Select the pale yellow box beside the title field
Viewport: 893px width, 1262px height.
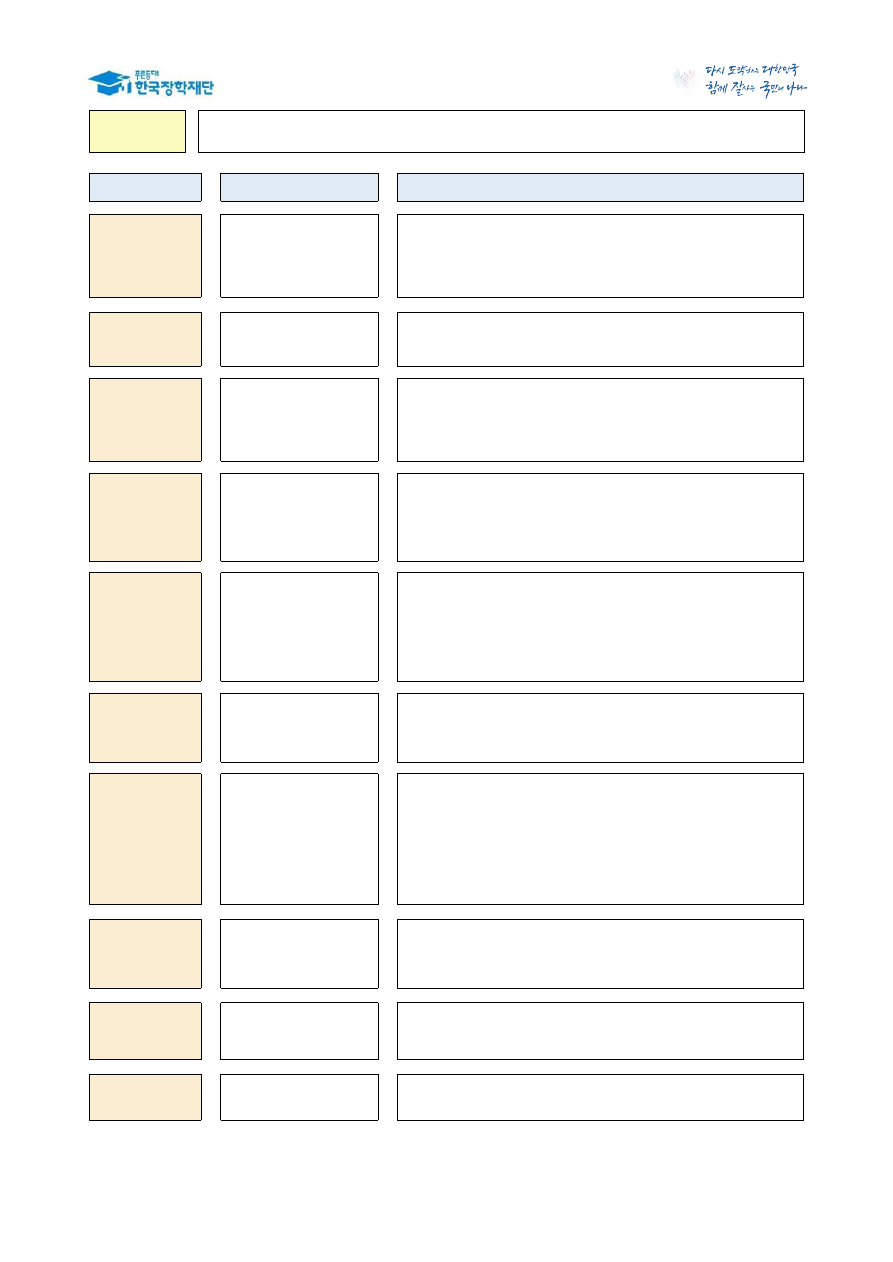pos(137,131)
